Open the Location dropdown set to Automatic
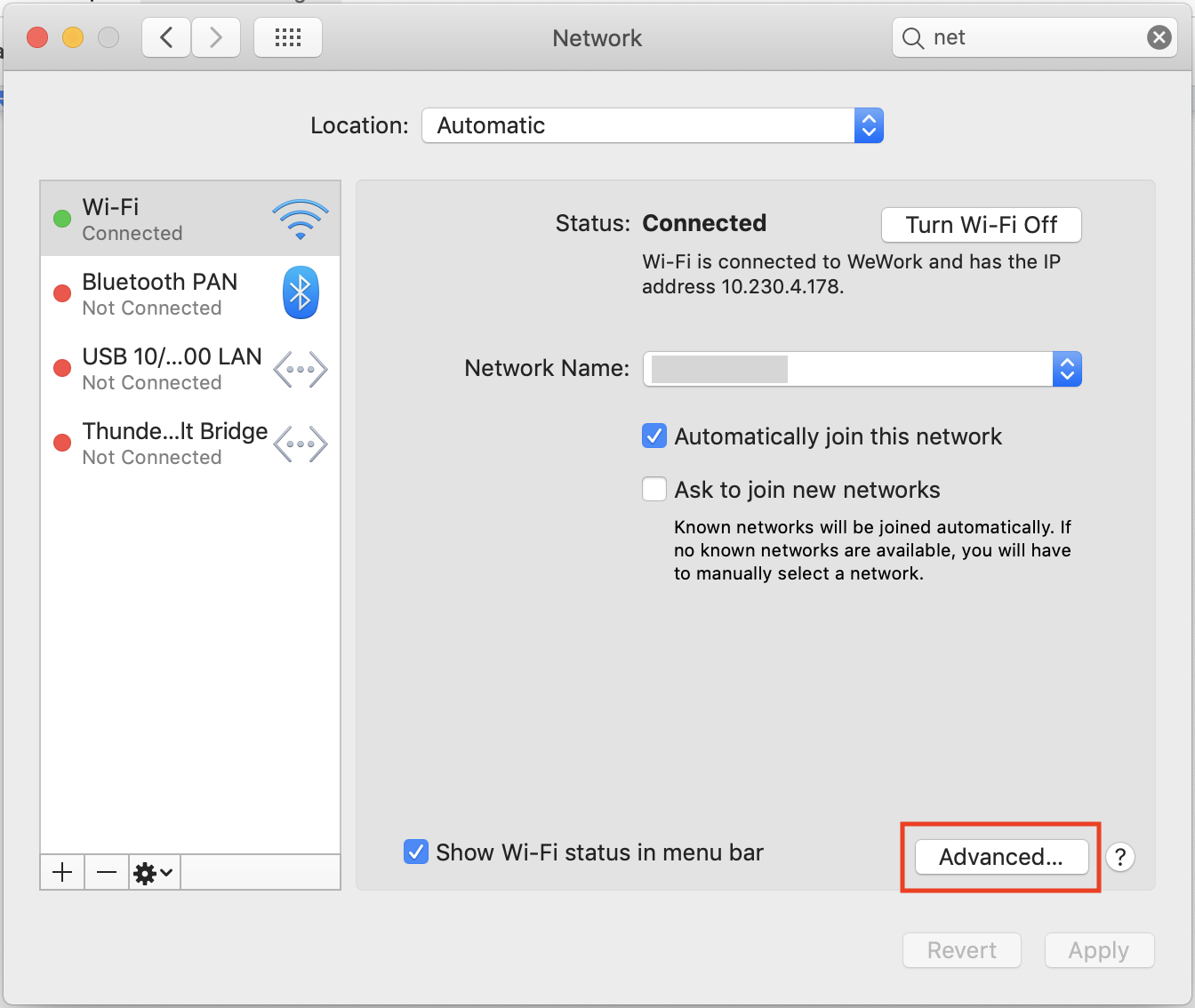 tap(652, 125)
